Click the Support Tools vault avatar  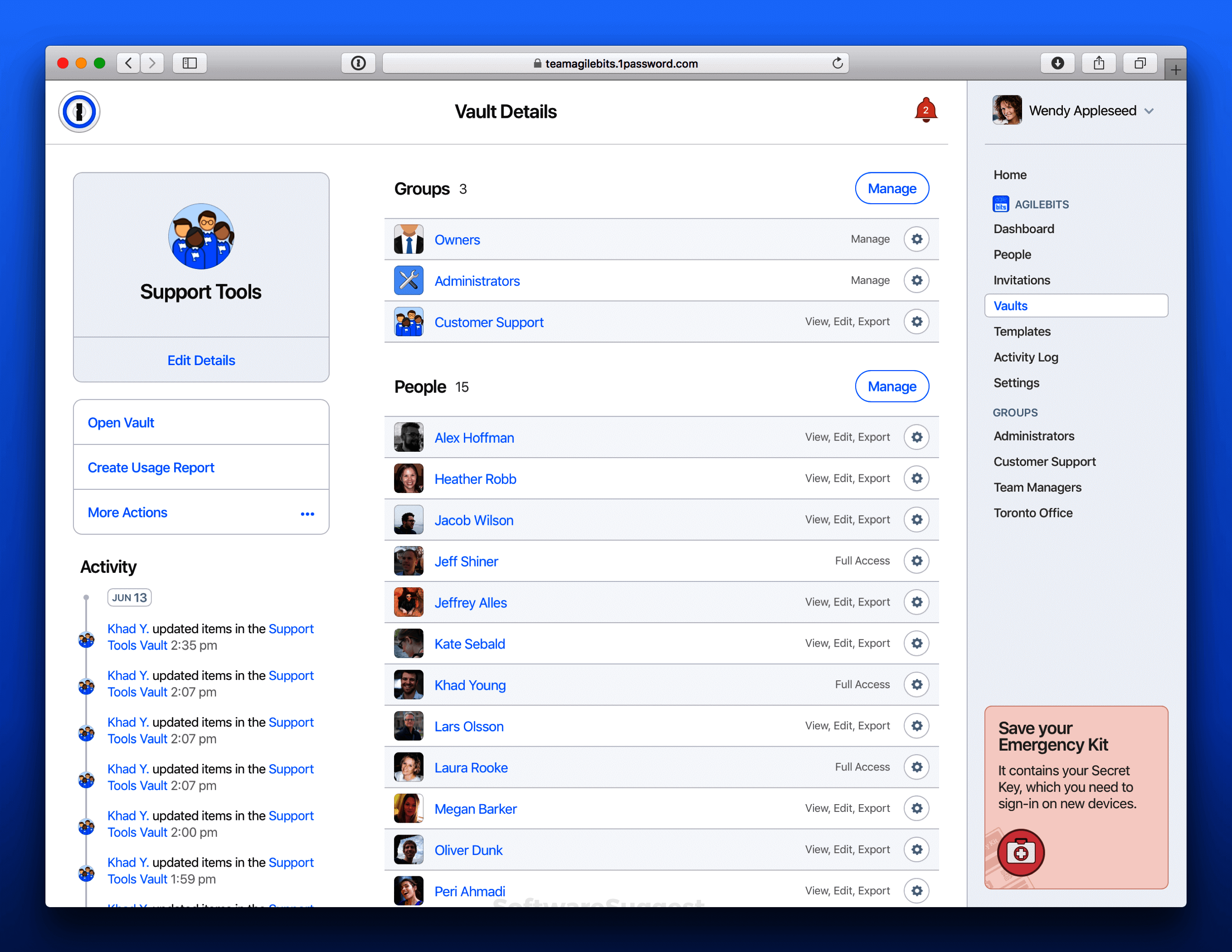(201, 236)
